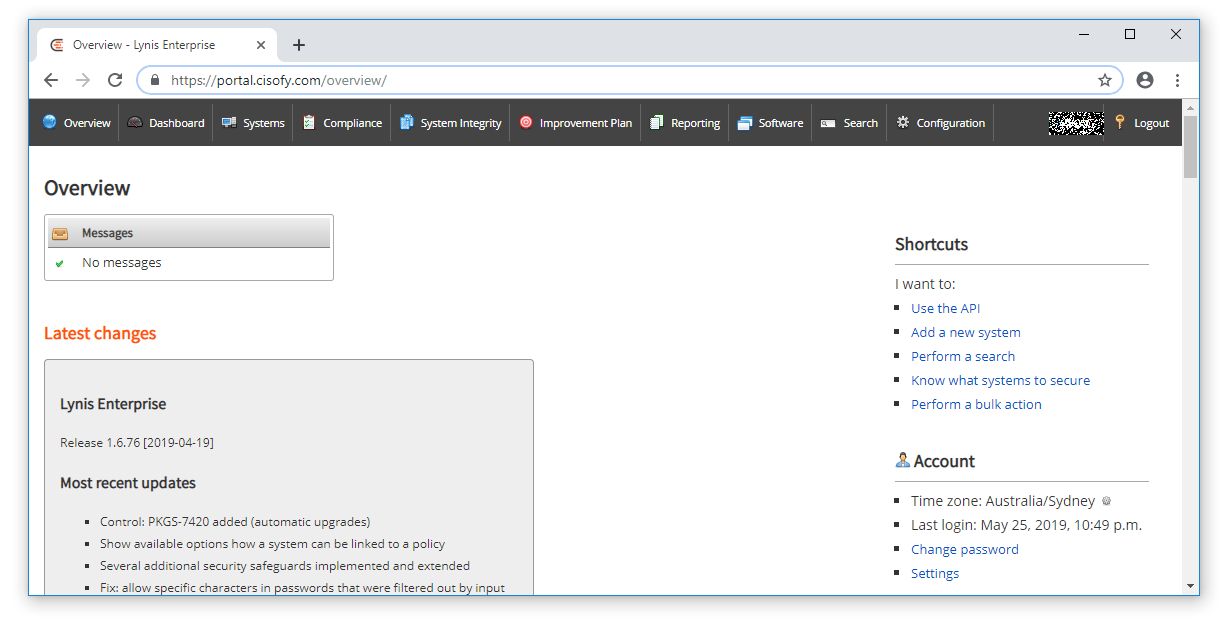
Task: Click the Account person icon
Action: (x=902, y=460)
